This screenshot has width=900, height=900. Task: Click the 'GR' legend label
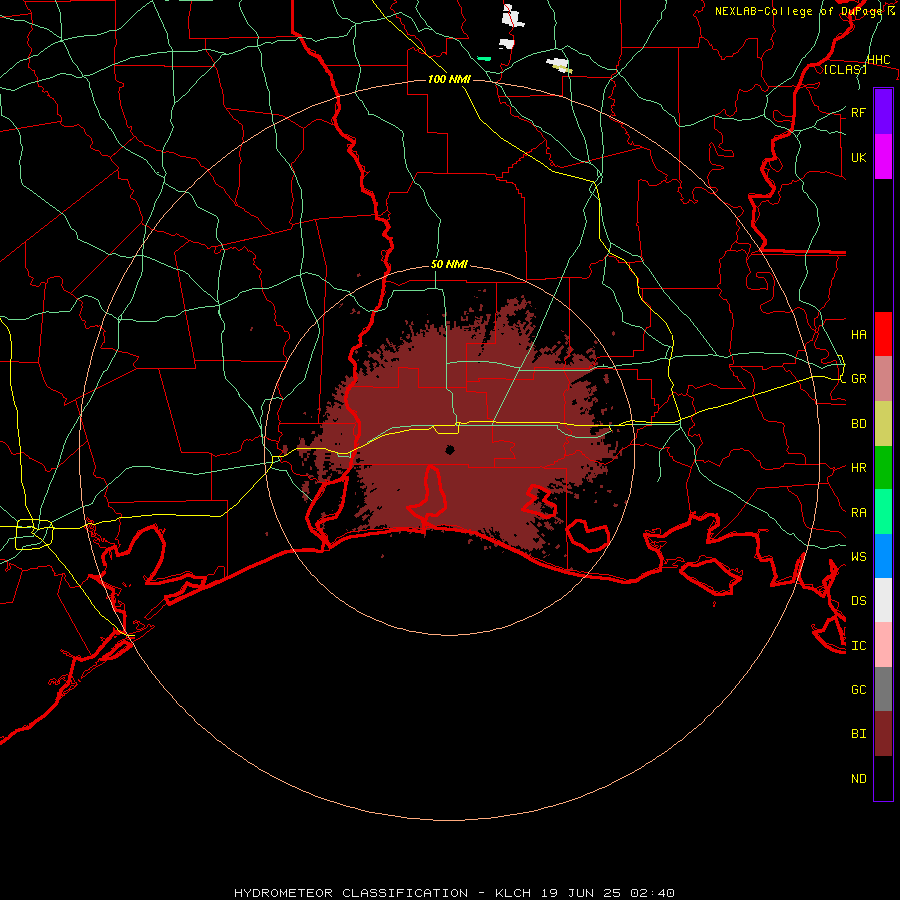(x=858, y=379)
